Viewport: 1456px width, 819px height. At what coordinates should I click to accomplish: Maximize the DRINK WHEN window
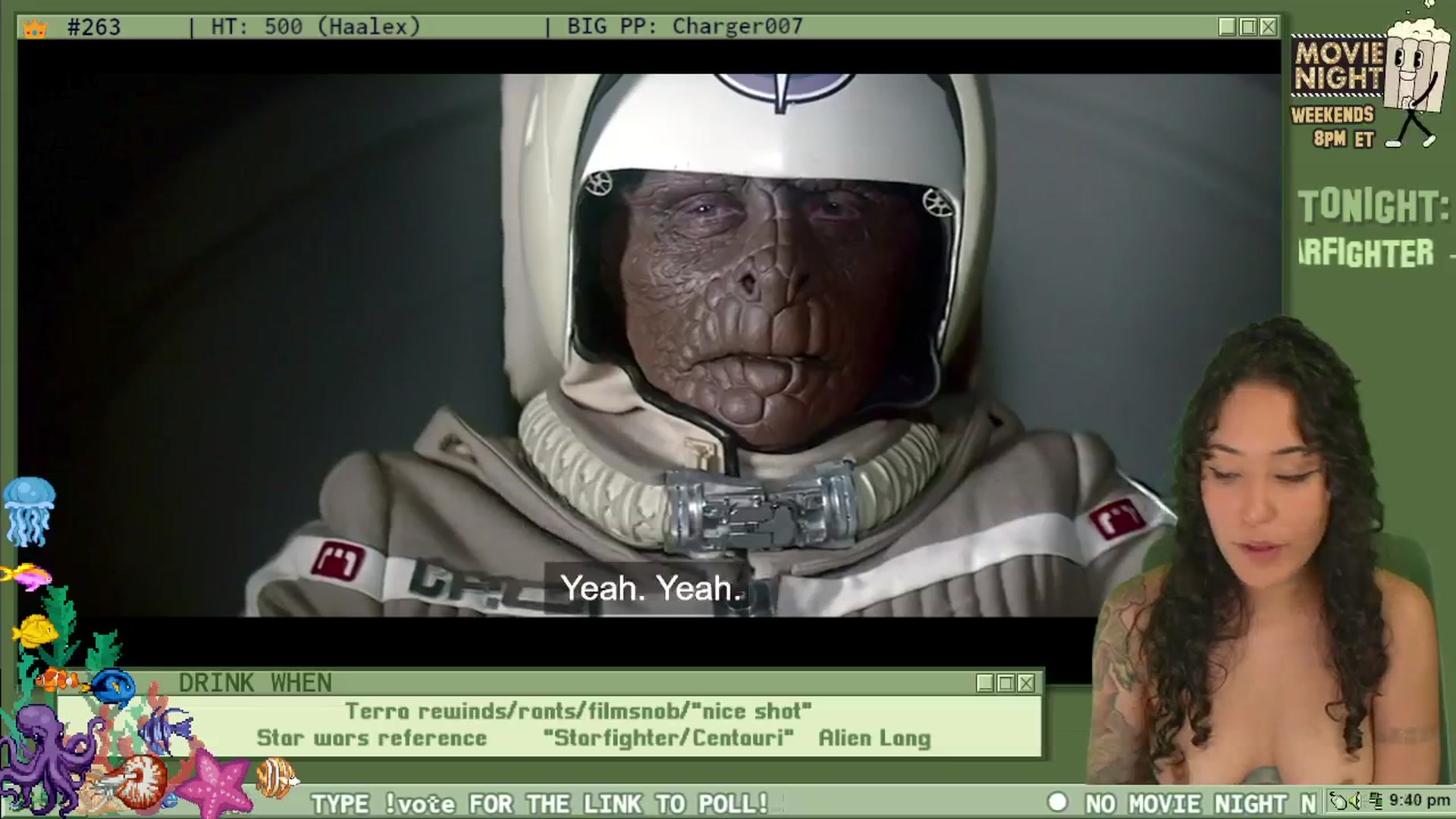pyautogui.click(x=1006, y=683)
